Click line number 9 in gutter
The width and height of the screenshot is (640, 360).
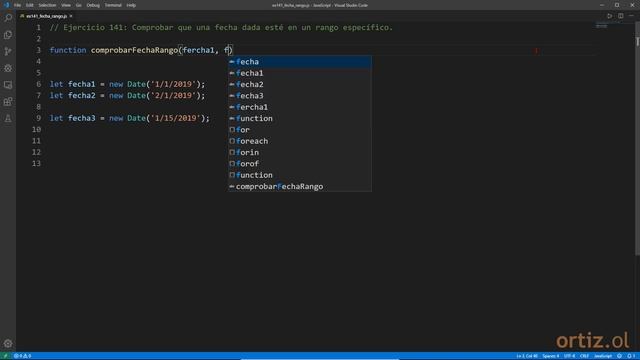[x=38, y=118]
